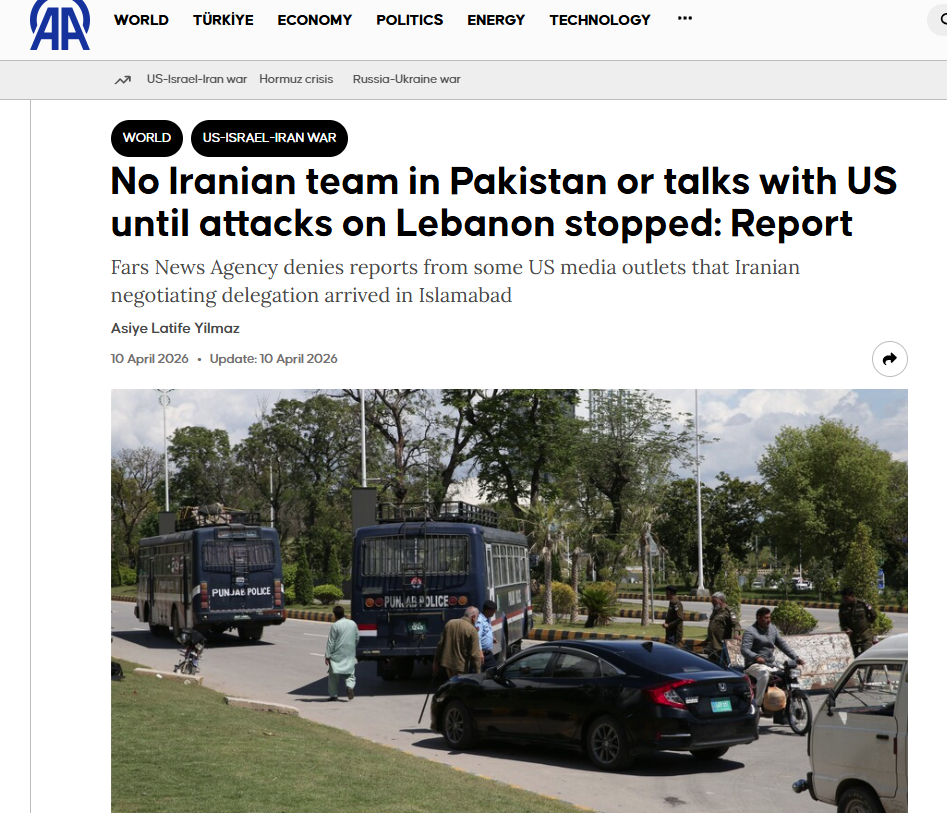Open the WORLD menu item
Screen dimensions: 947x813
tap(141, 20)
